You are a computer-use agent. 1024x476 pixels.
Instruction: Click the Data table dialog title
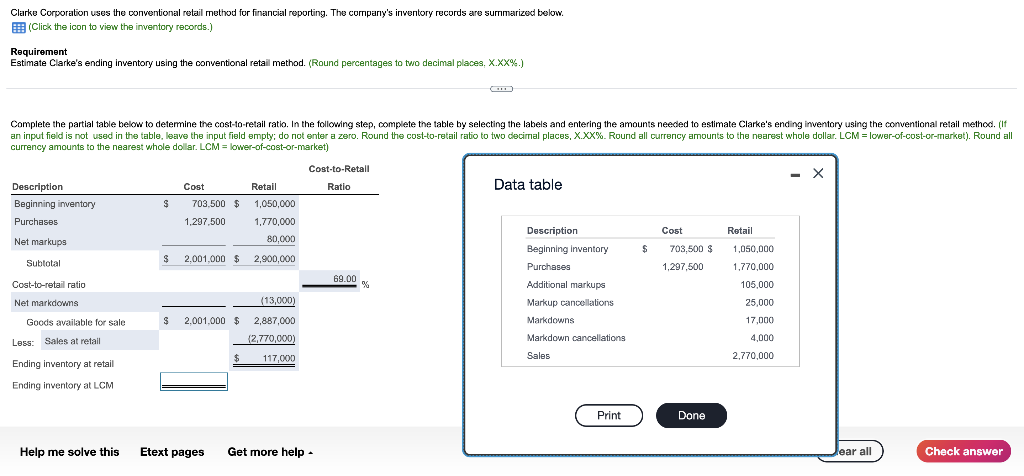pyautogui.click(x=528, y=185)
